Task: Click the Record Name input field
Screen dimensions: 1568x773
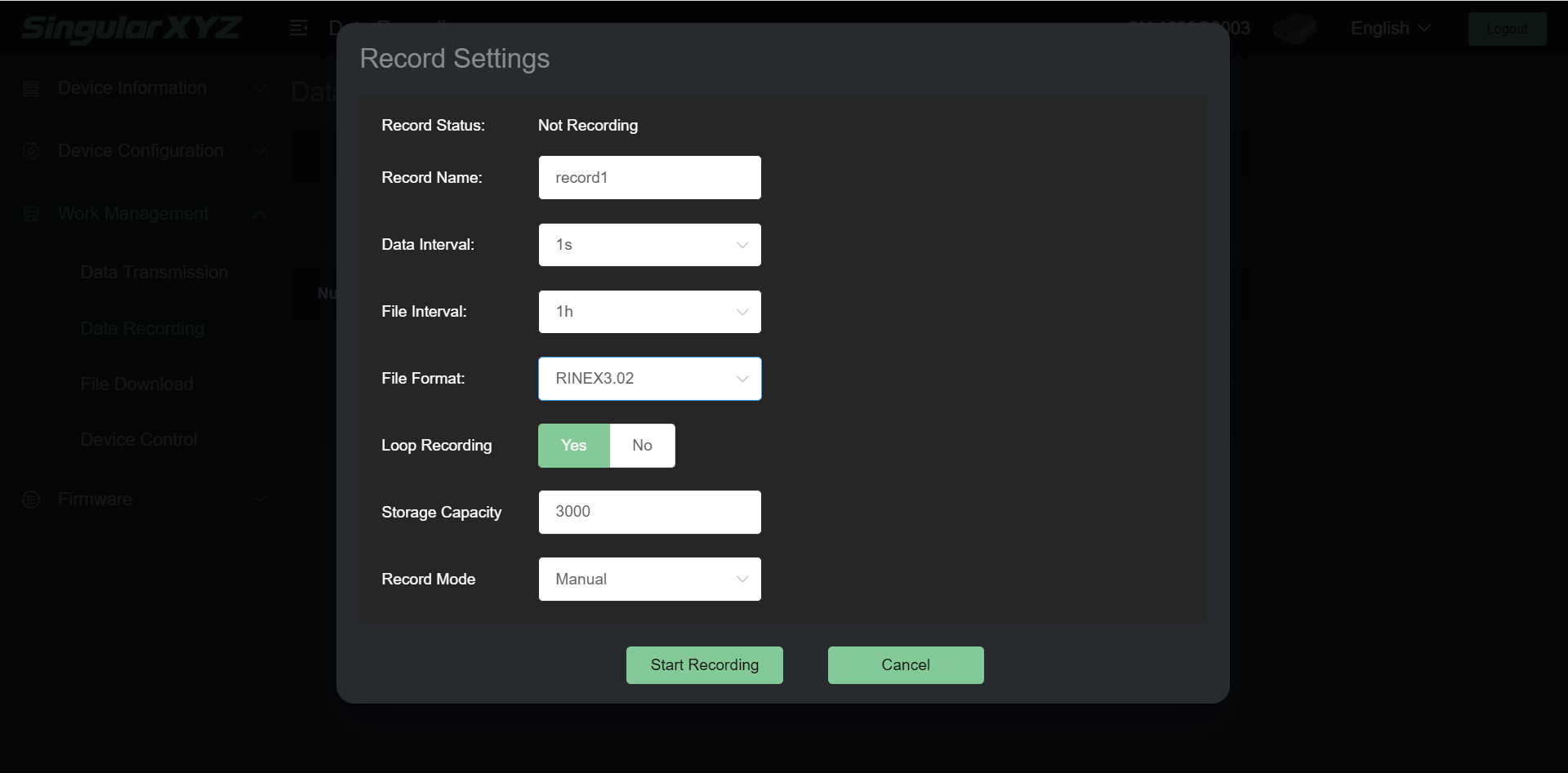Action: [649, 178]
